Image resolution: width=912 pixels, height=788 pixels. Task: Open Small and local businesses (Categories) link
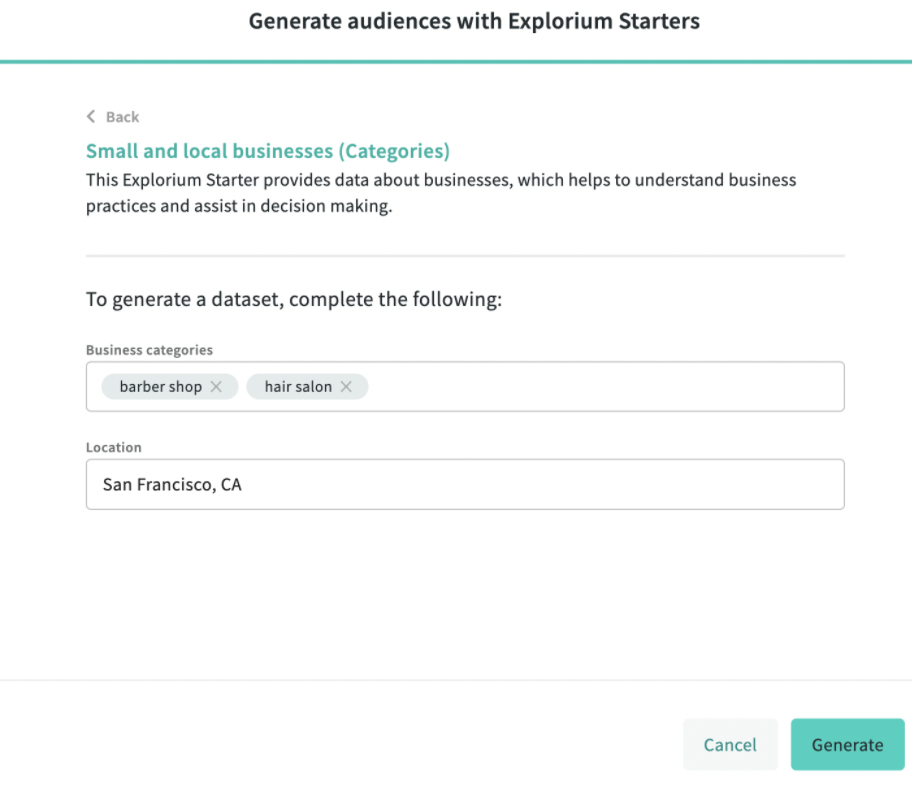[267, 150]
